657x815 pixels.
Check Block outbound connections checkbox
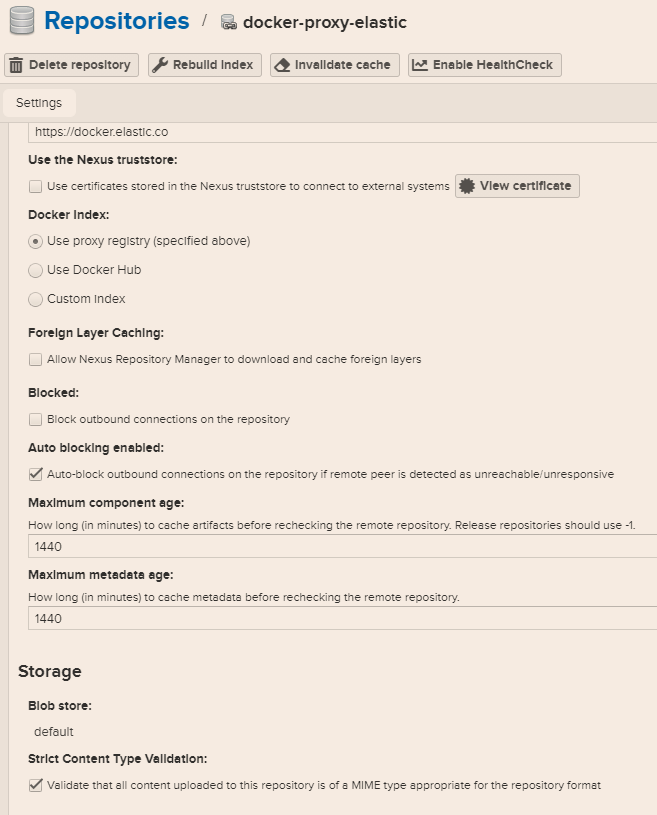click(x=36, y=419)
